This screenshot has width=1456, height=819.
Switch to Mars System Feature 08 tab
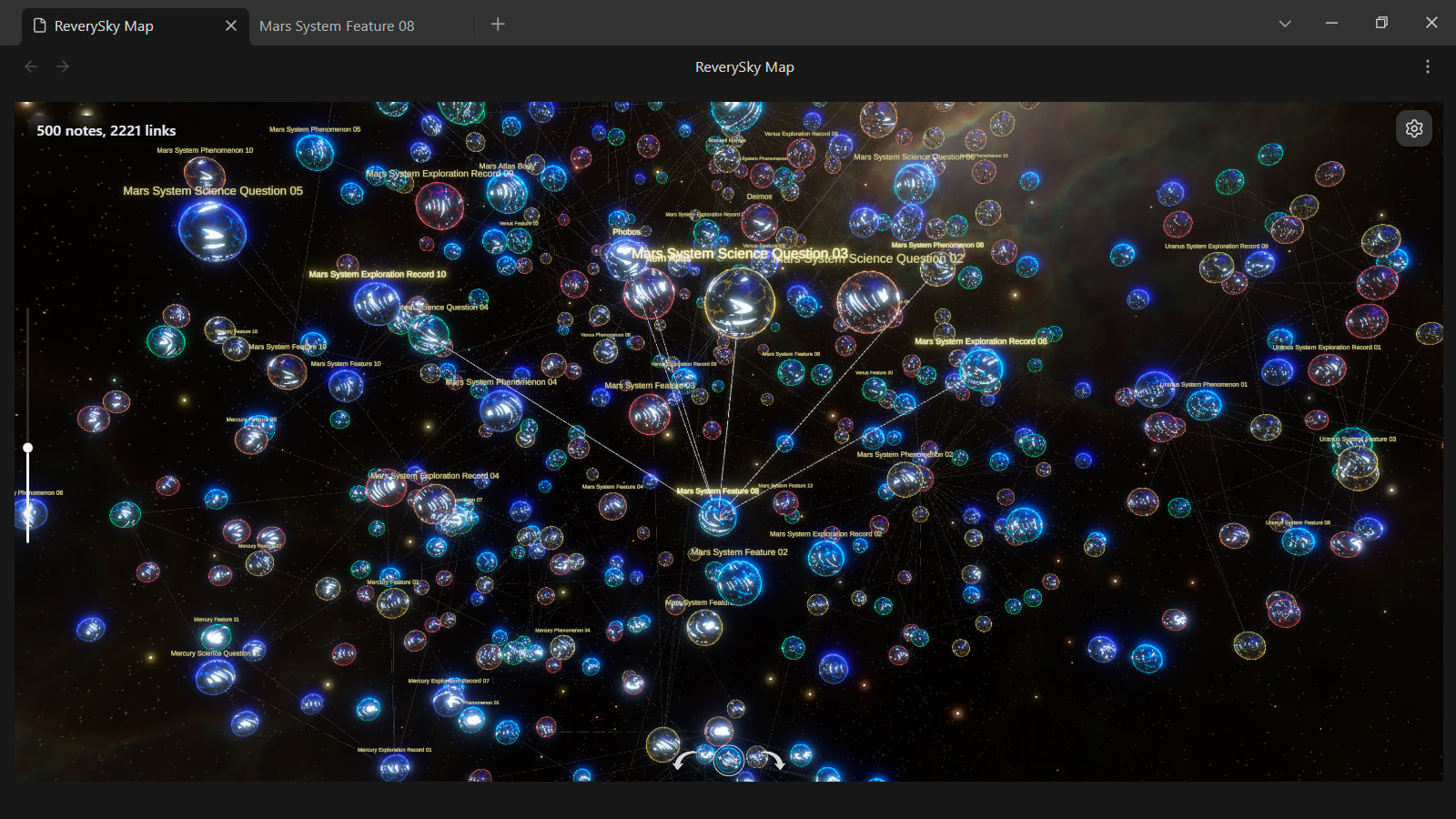[337, 26]
